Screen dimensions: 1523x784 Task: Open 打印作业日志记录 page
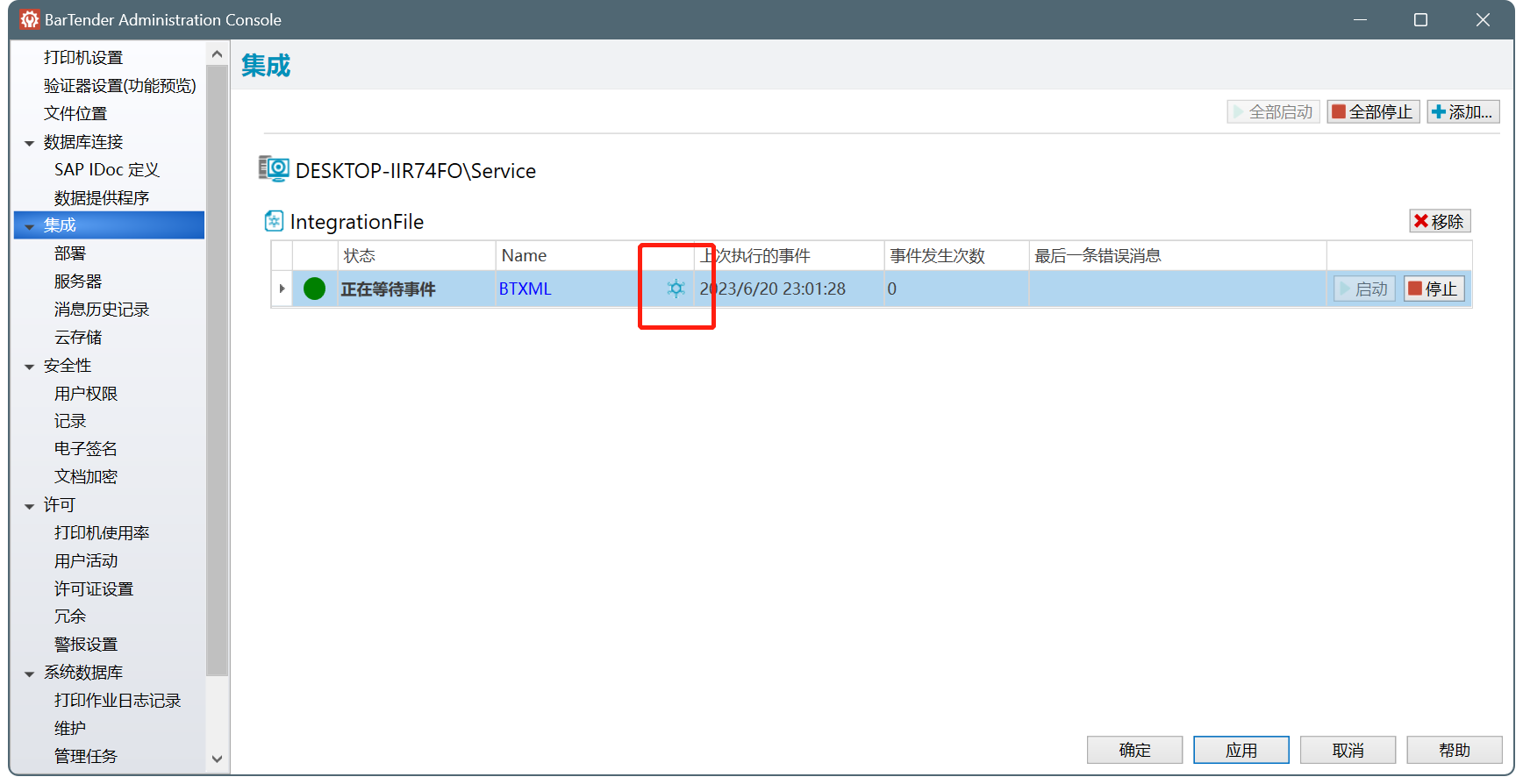tap(118, 700)
